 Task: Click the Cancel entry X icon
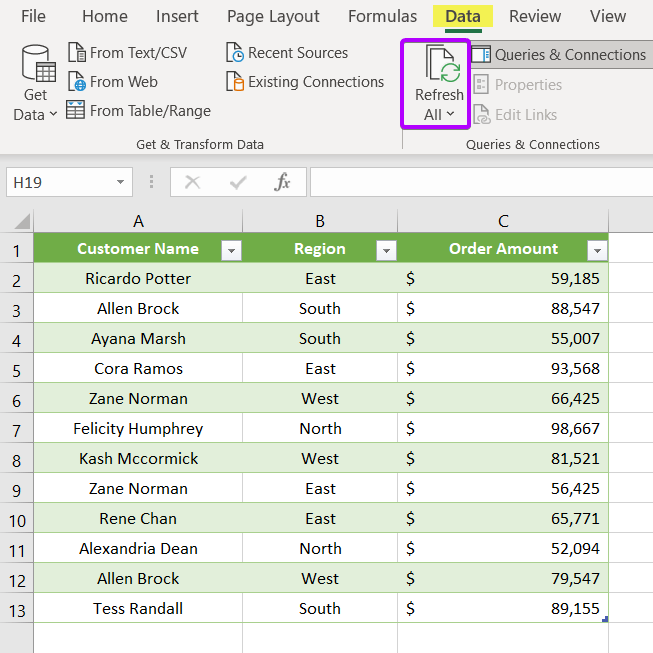(192, 182)
